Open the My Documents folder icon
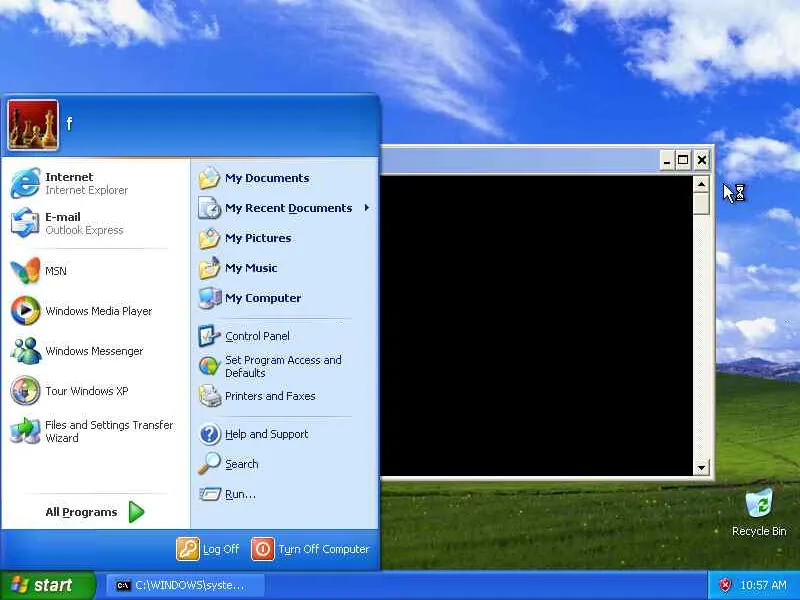This screenshot has height=600, width=800. click(209, 178)
